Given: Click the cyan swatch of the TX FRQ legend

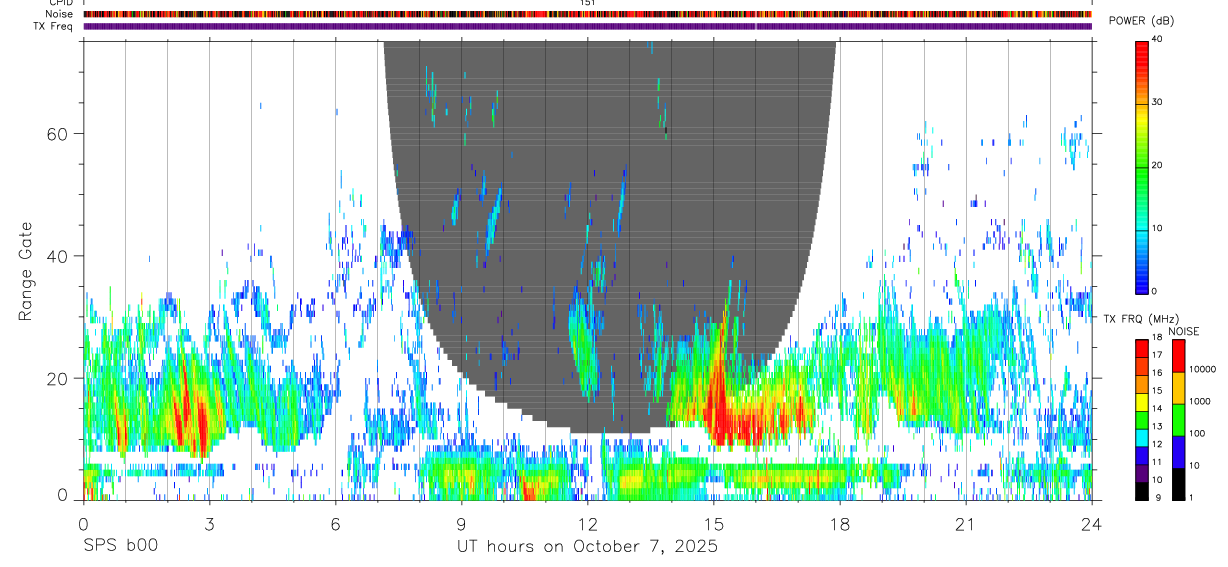Looking at the screenshot, I should pyautogui.click(x=1142, y=437).
